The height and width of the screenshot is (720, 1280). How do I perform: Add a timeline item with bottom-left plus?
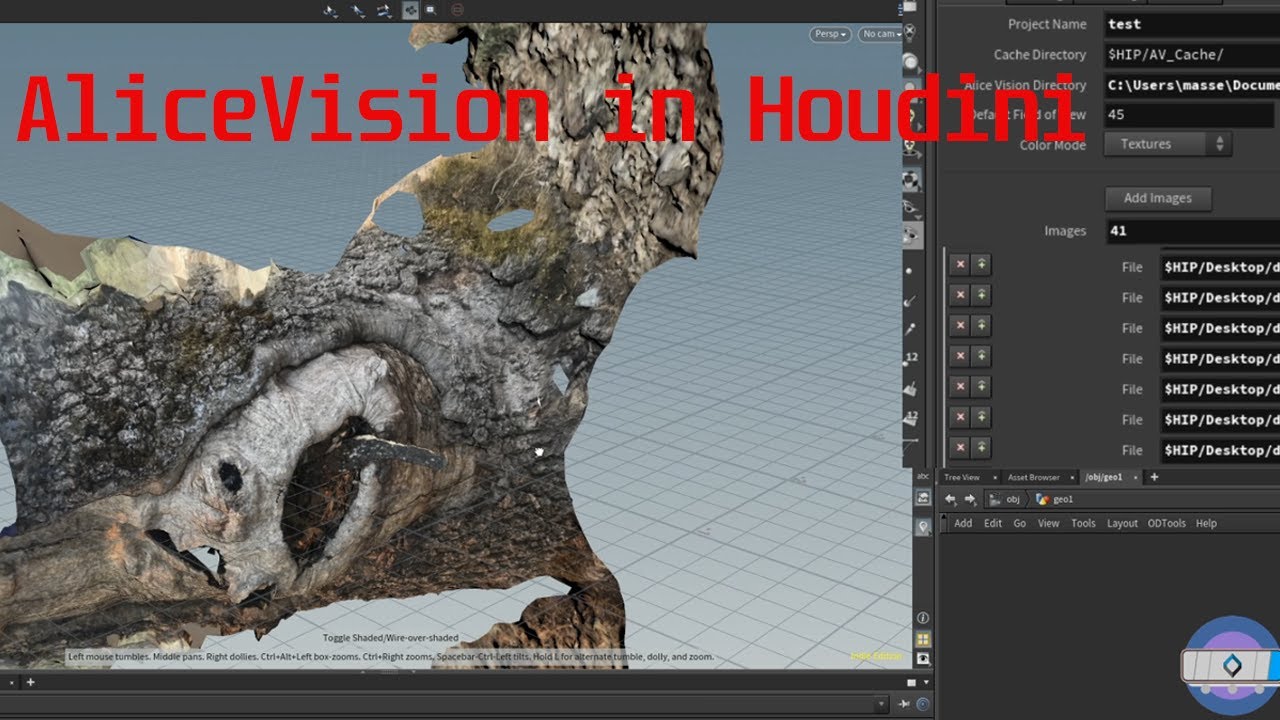pyautogui.click(x=30, y=682)
